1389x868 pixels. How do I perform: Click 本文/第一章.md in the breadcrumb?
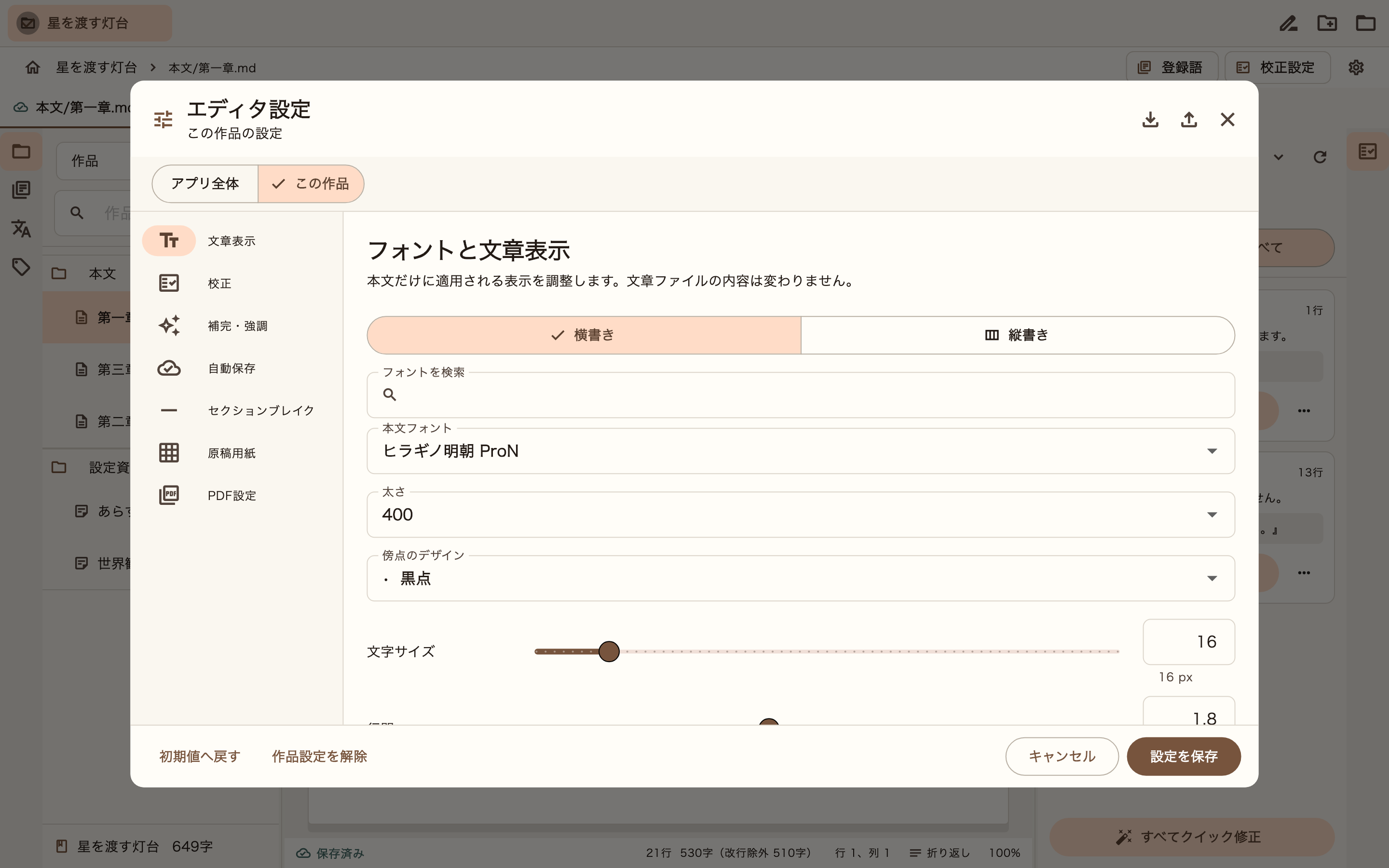(x=212, y=68)
